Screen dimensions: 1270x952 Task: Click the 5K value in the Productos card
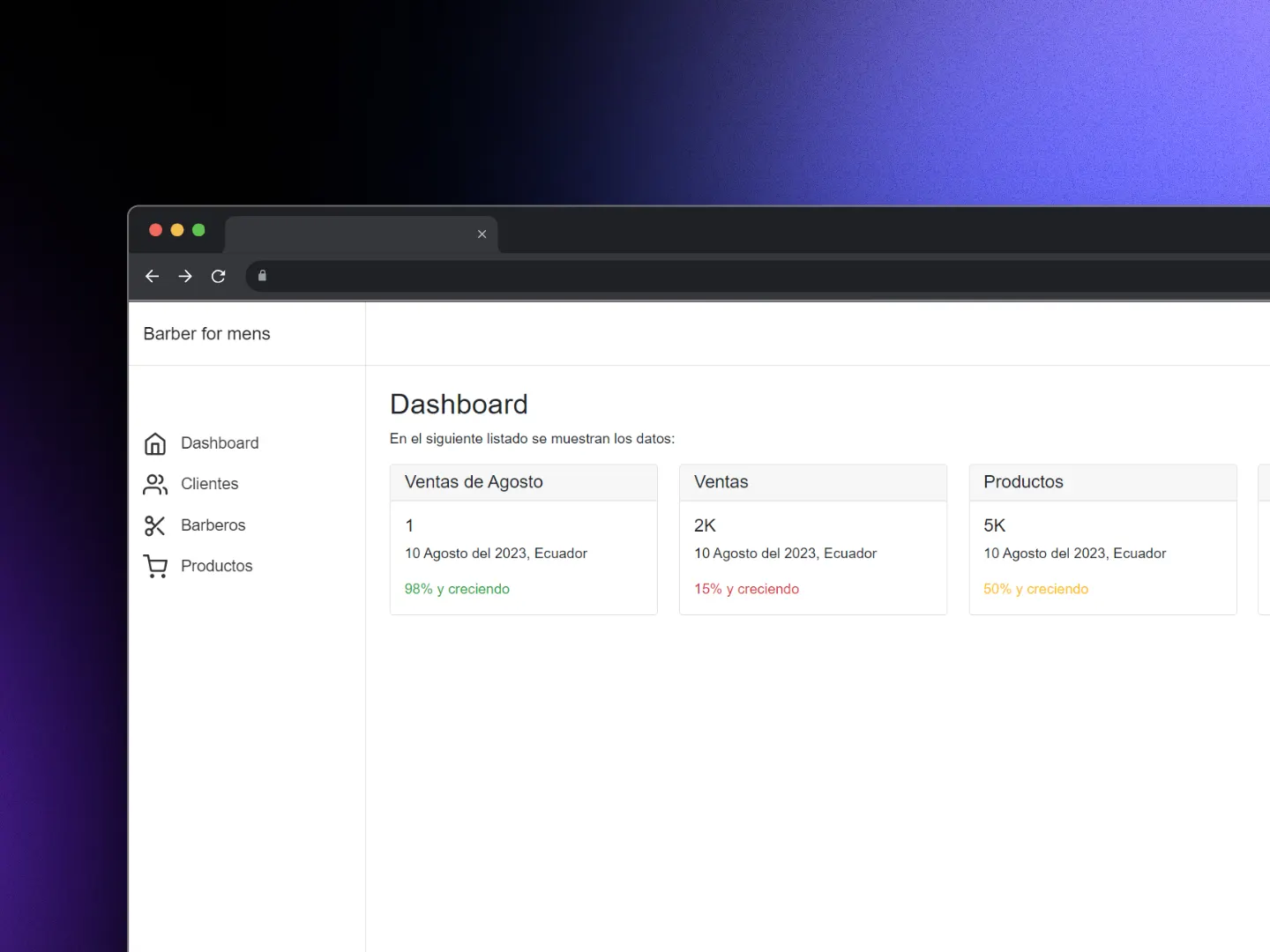tap(994, 525)
